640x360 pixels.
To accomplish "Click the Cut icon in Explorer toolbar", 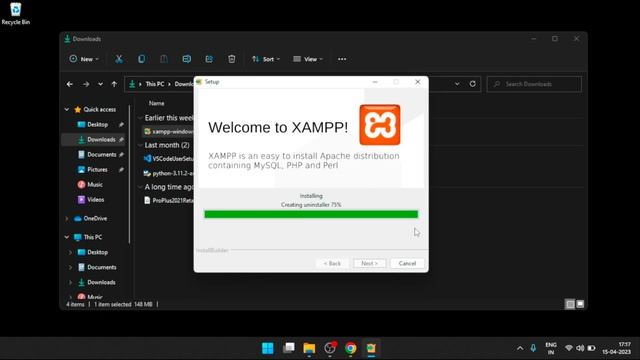I will coord(119,59).
